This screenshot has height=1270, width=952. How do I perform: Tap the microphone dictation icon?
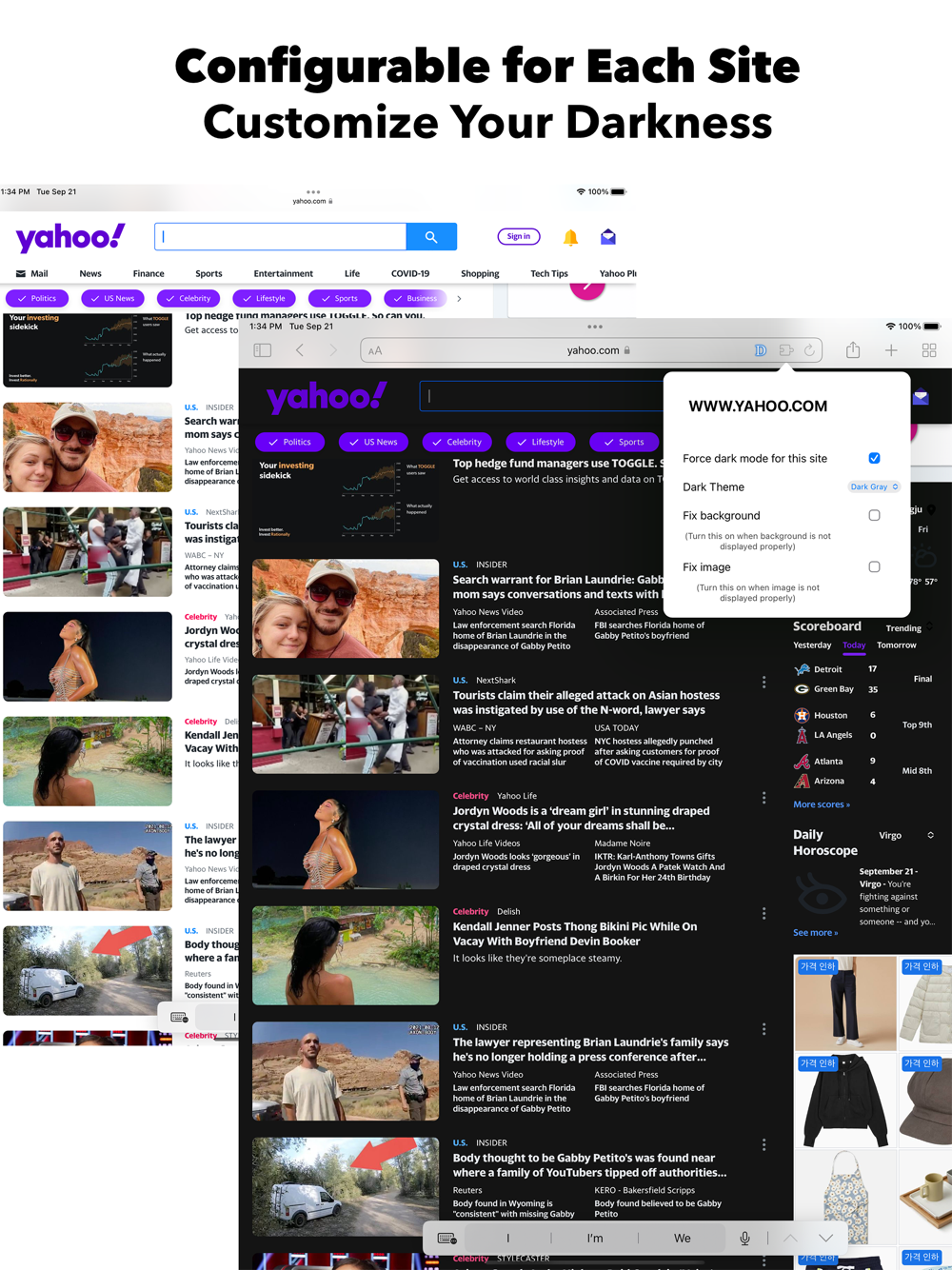click(x=744, y=1239)
